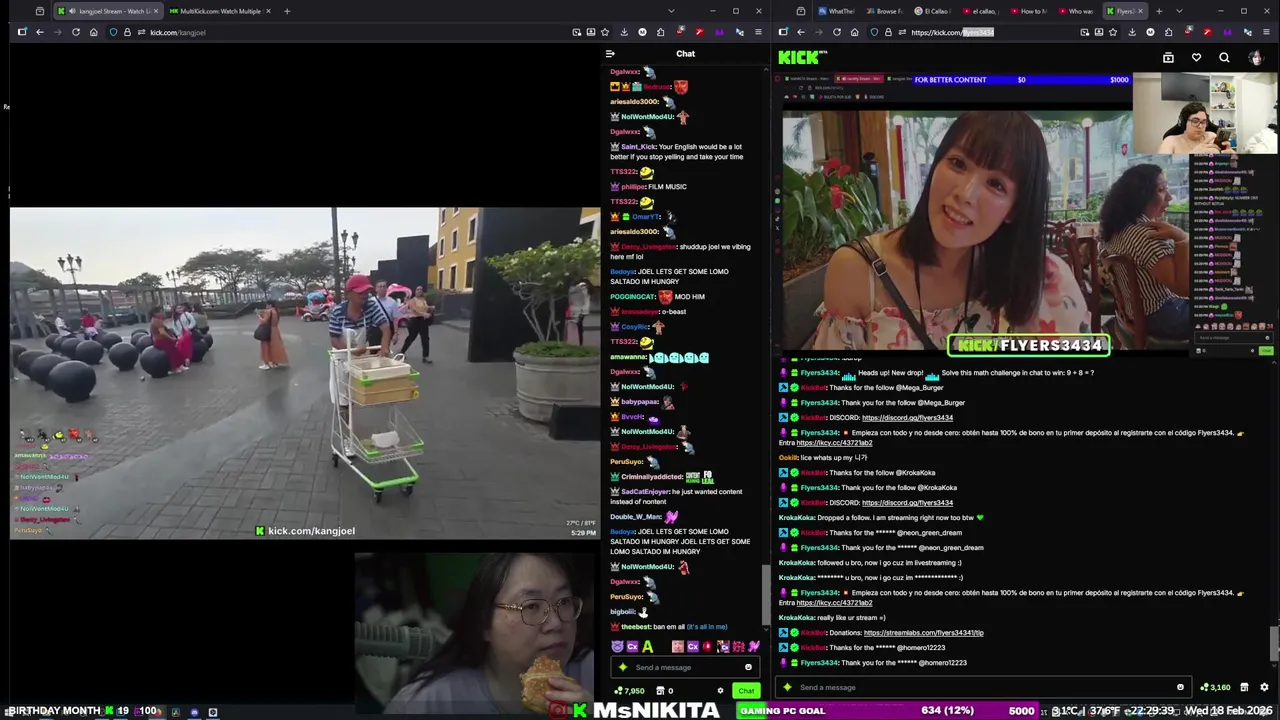The height and width of the screenshot is (720, 1280).
Task: Switch to the WhatThe tab in right browser
Action: 836,11
